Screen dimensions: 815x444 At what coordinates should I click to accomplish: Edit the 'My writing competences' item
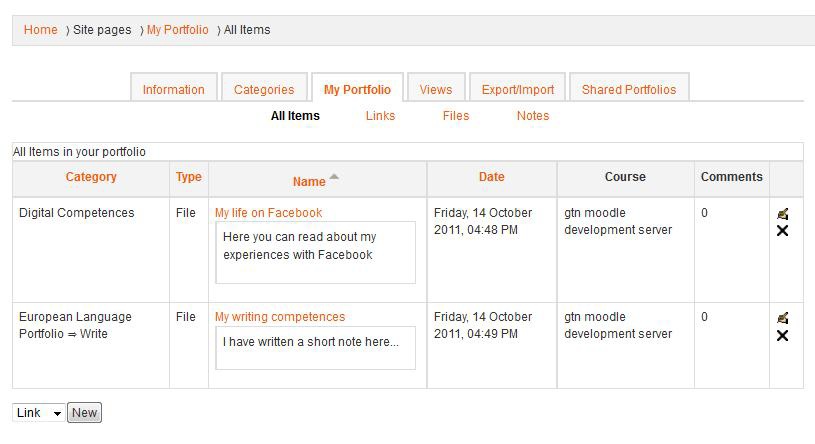782,317
